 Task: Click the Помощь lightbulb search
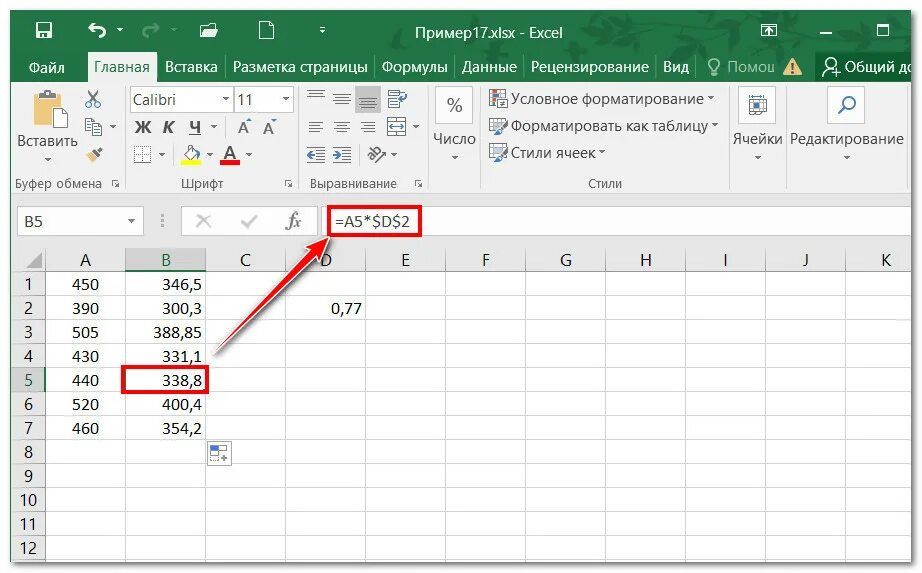(741, 67)
